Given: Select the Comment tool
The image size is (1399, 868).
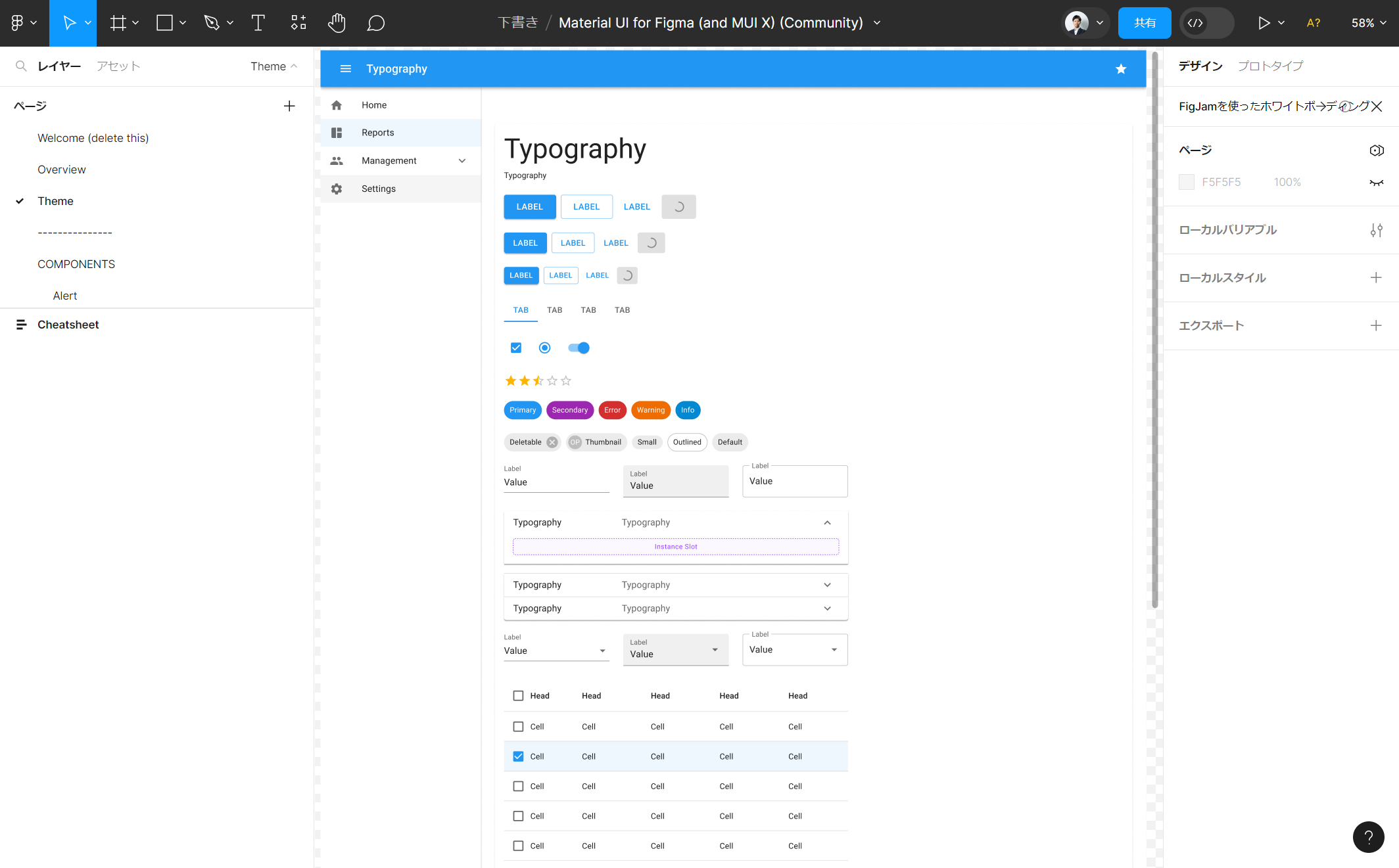Looking at the screenshot, I should click(375, 23).
